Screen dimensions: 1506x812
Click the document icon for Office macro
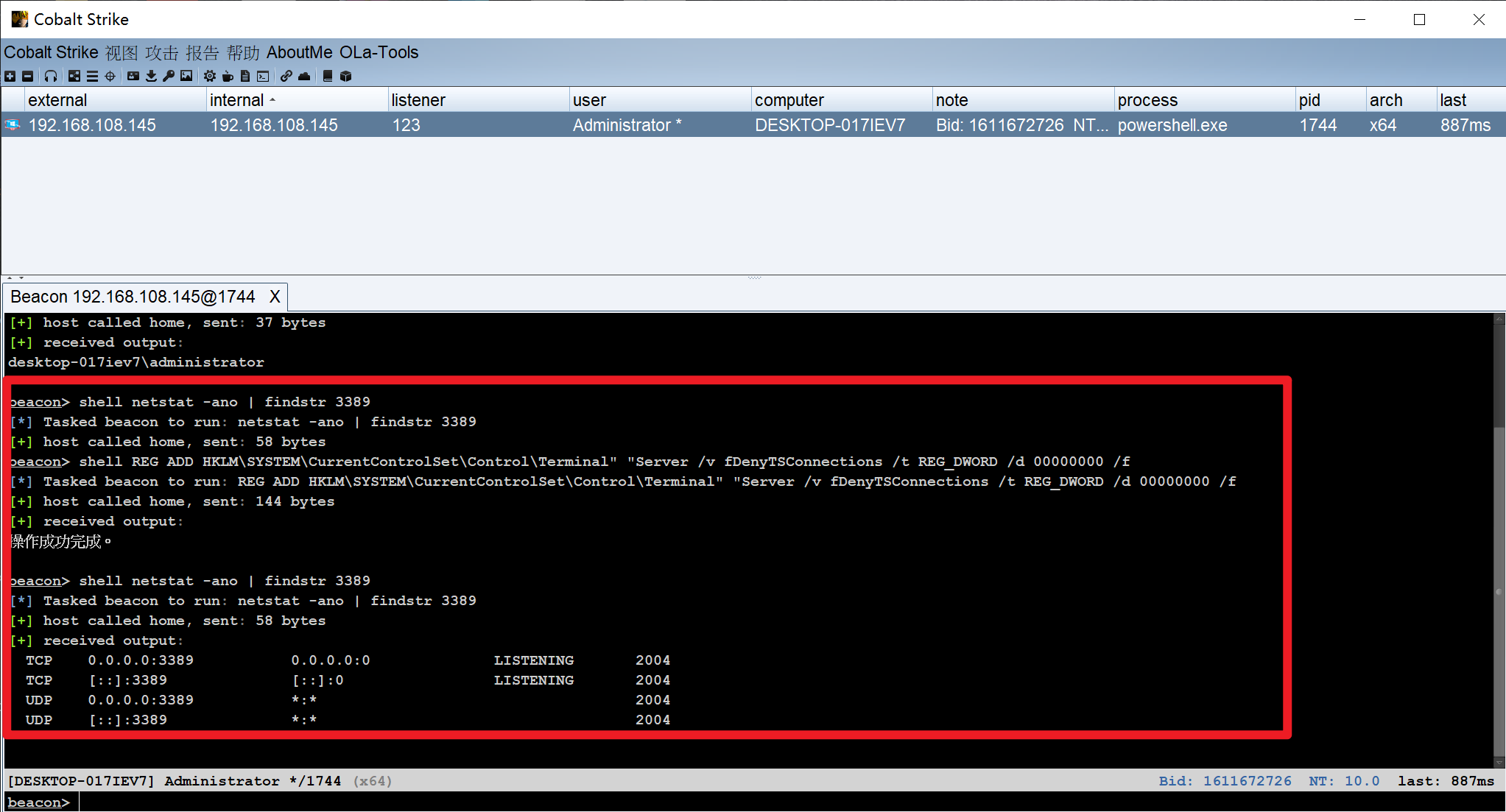pyautogui.click(x=245, y=76)
